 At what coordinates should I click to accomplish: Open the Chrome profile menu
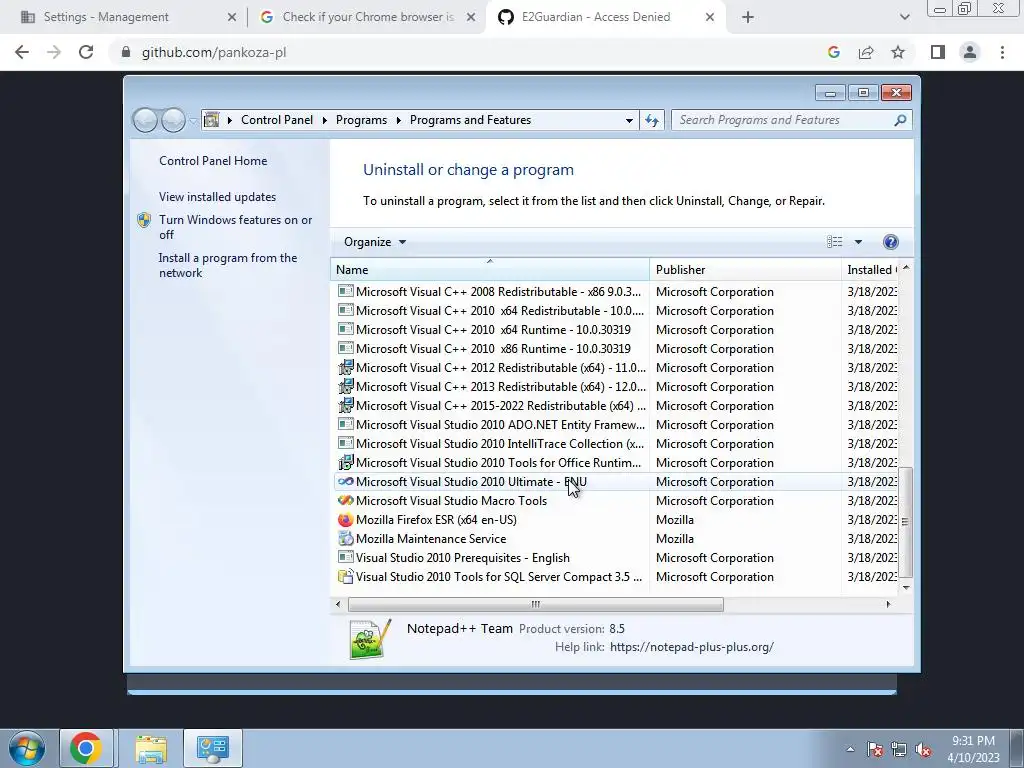point(970,52)
